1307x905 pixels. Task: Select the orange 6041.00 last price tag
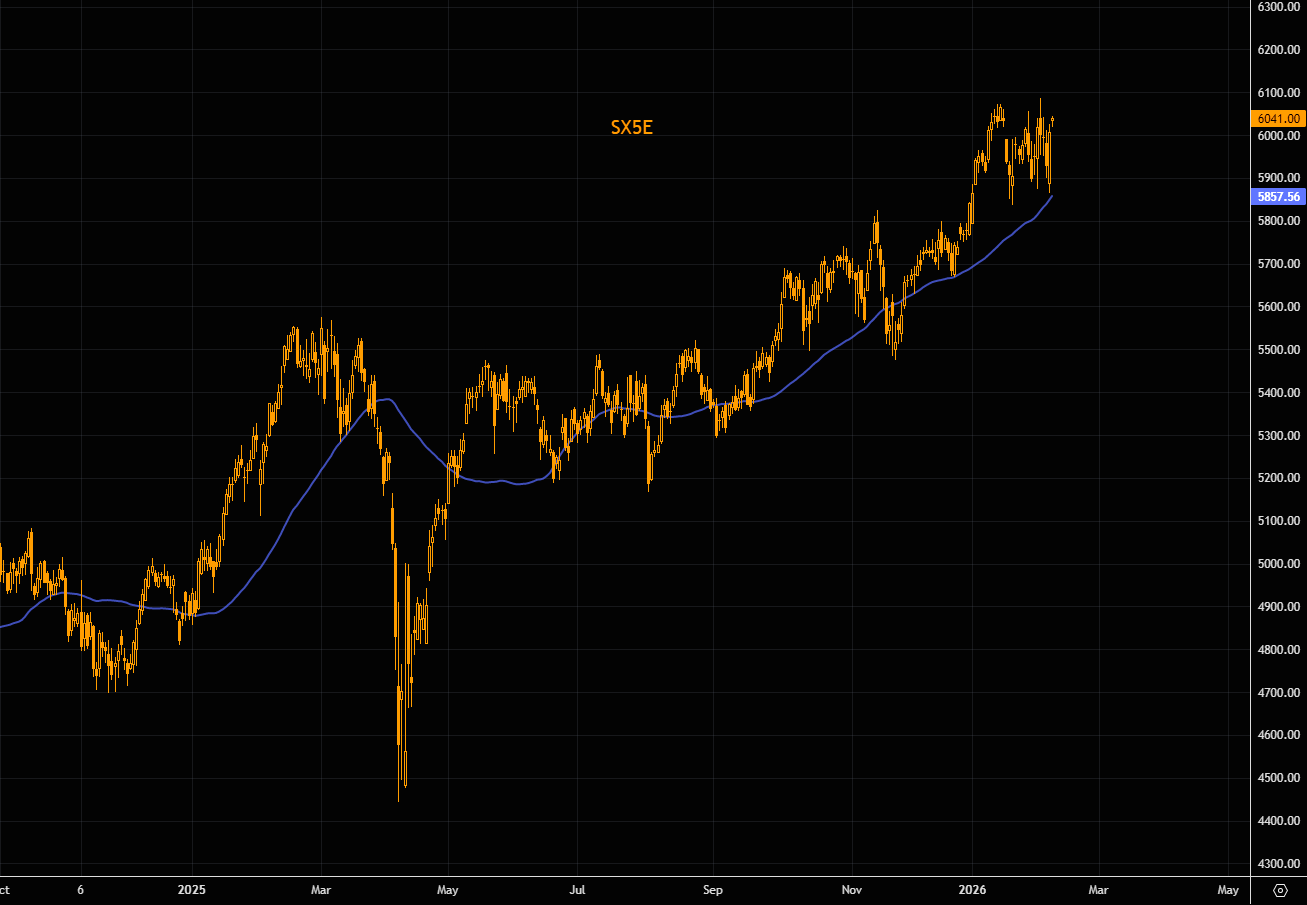tap(1279, 118)
